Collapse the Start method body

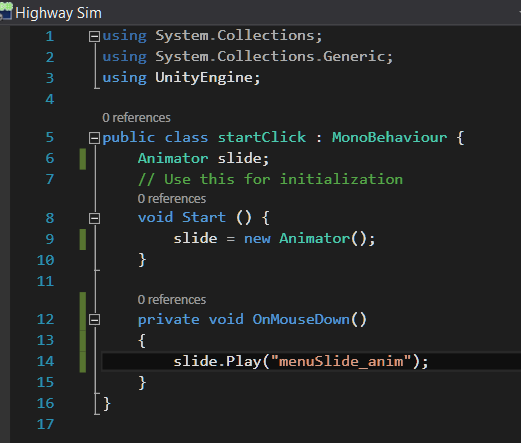coord(94,218)
